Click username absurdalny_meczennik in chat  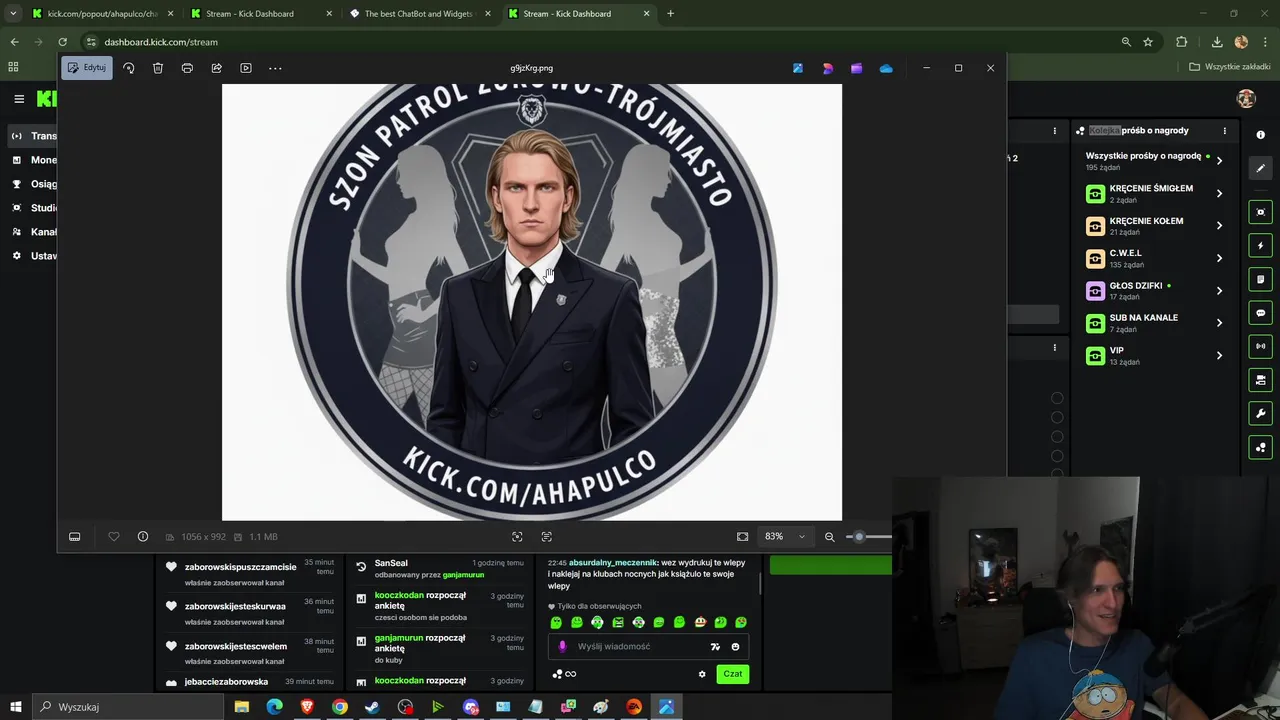point(612,563)
